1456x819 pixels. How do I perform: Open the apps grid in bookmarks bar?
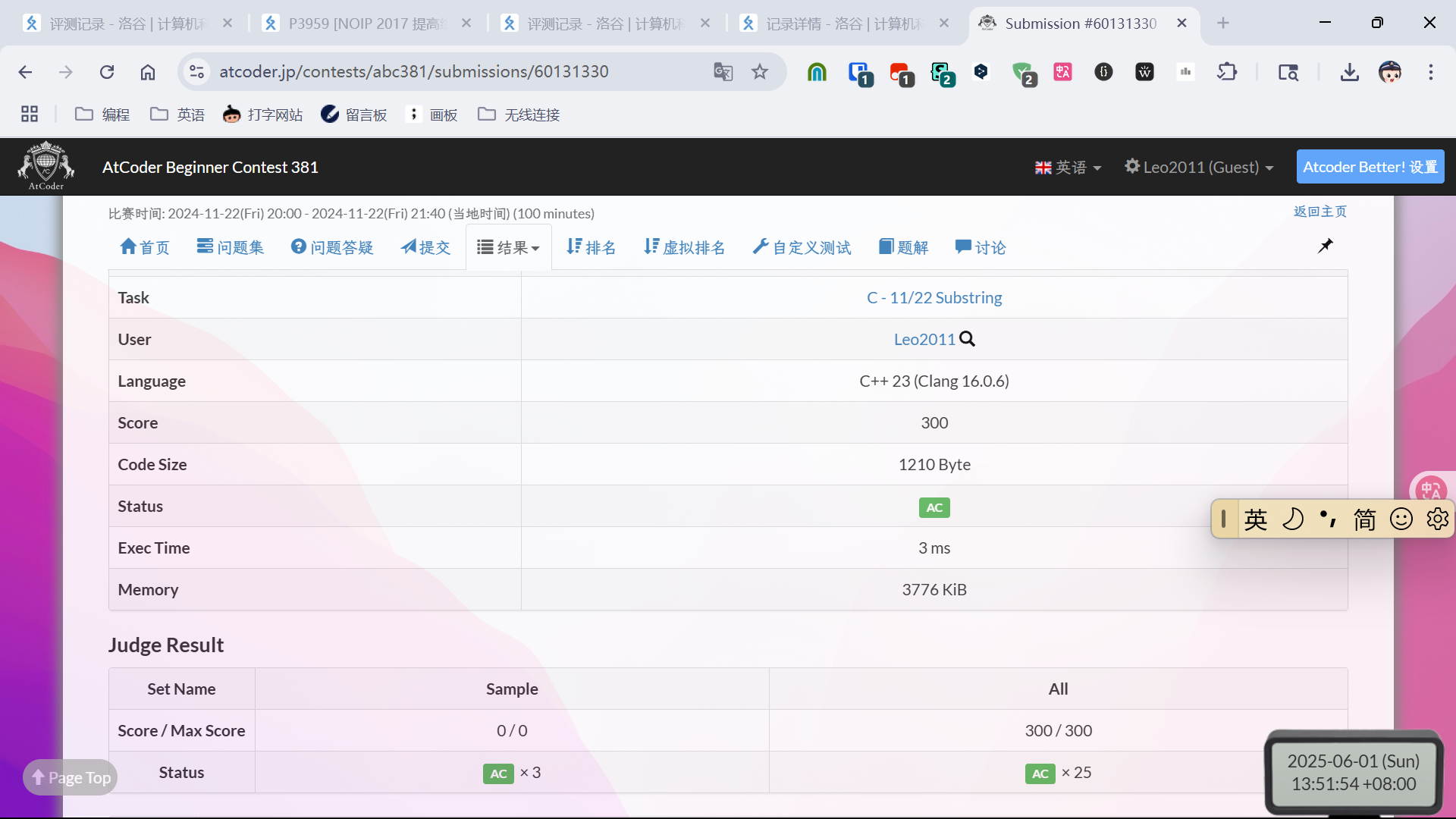(x=30, y=115)
